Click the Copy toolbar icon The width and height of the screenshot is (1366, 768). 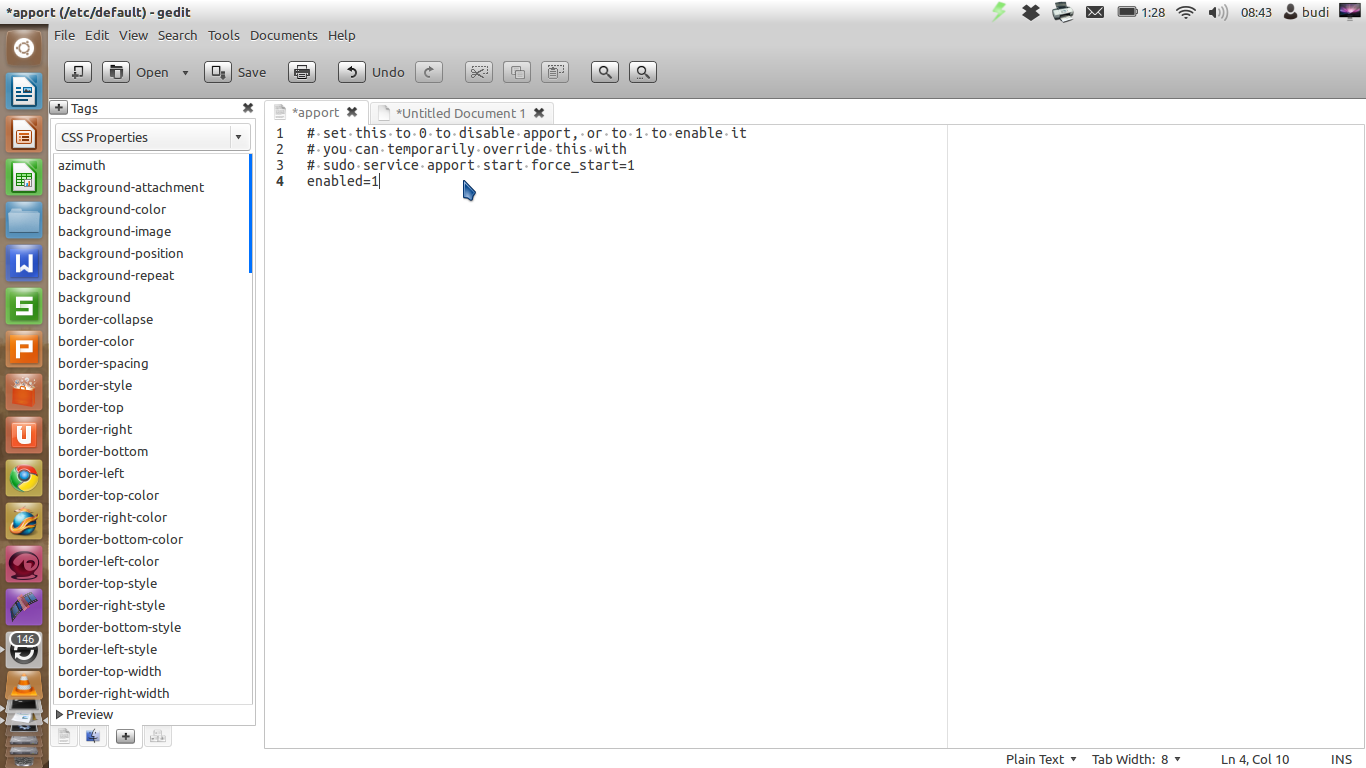(x=517, y=72)
